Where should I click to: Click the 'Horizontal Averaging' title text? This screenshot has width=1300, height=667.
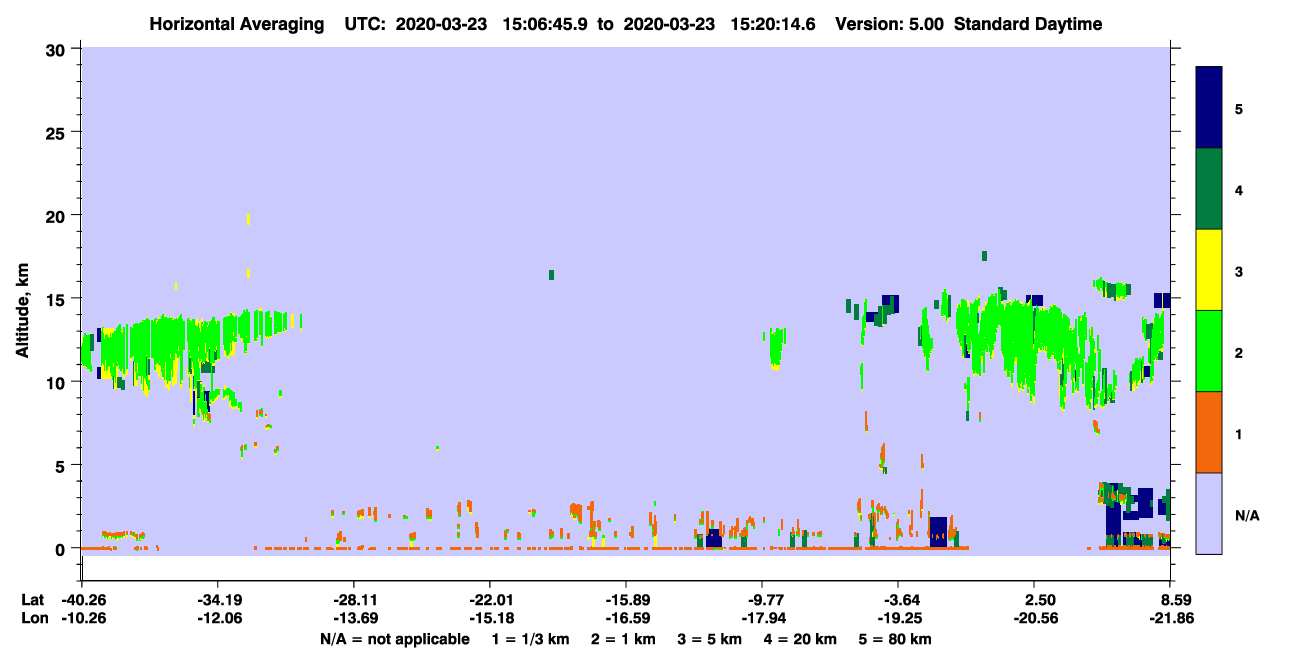236,24
